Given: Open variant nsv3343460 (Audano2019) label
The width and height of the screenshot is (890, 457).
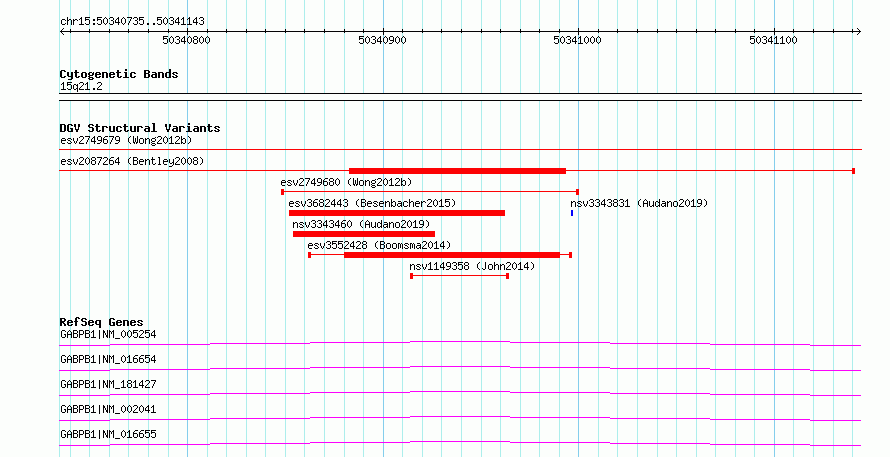Looking at the screenshot, I should [x=361, y=224].
